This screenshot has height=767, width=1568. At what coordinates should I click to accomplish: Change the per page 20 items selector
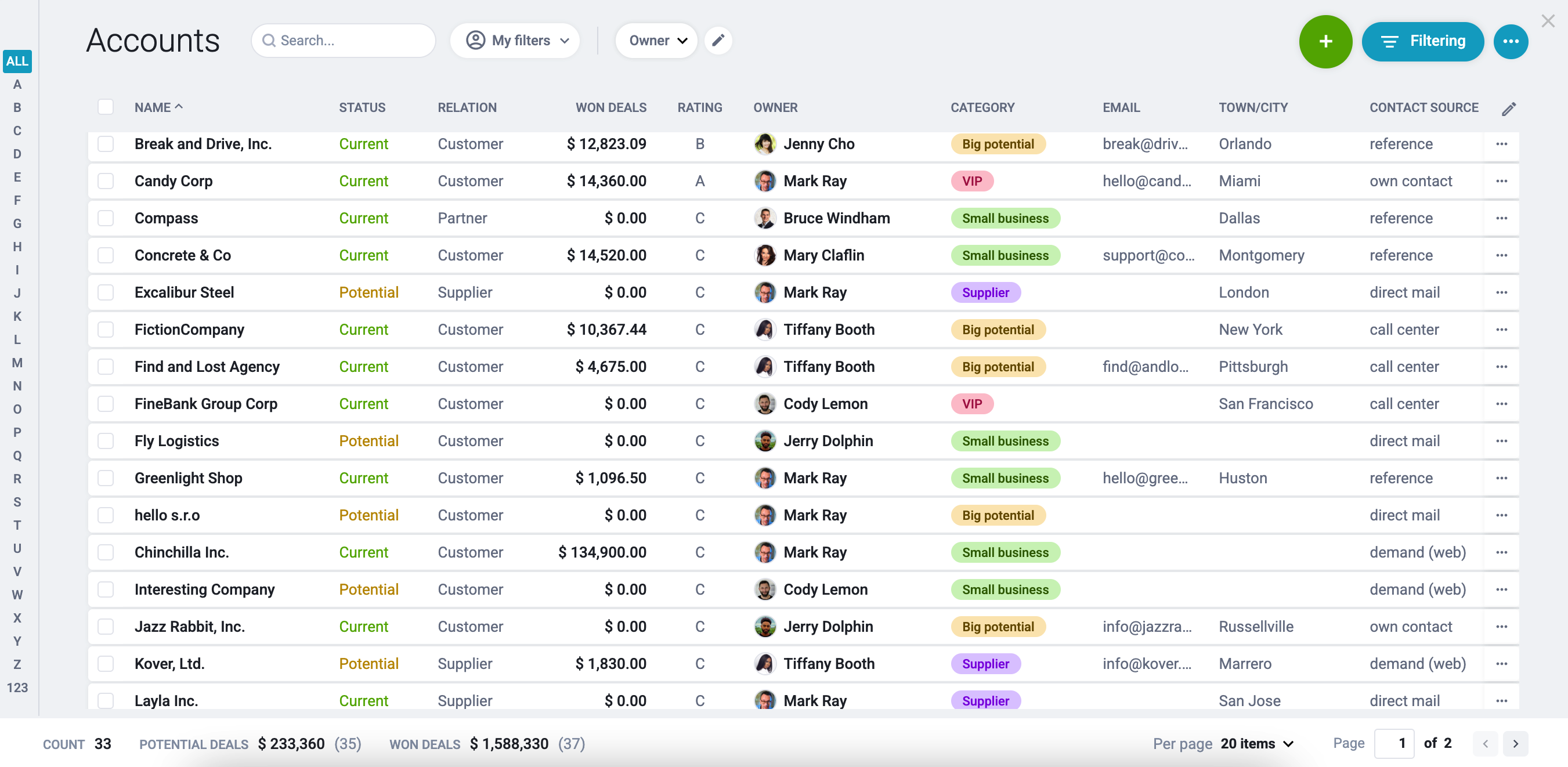point(1256,743)
